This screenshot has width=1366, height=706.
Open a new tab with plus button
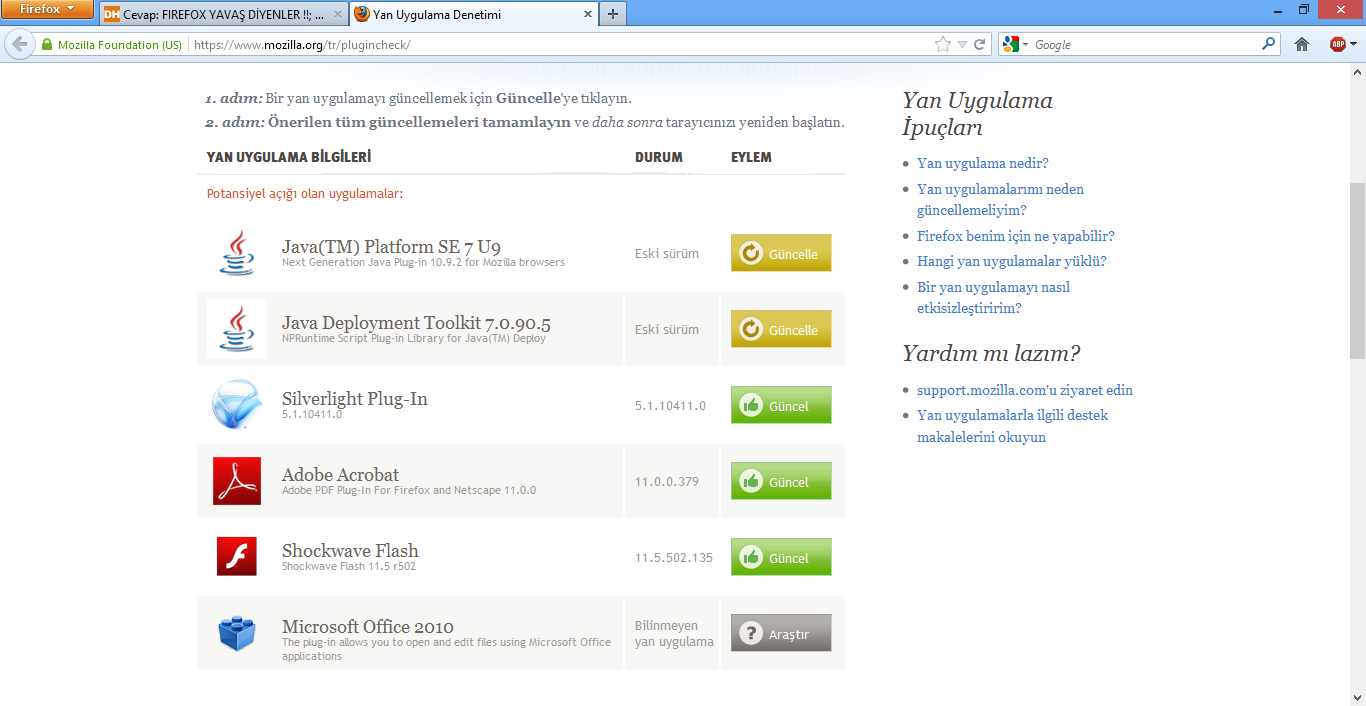coord(612,14)
